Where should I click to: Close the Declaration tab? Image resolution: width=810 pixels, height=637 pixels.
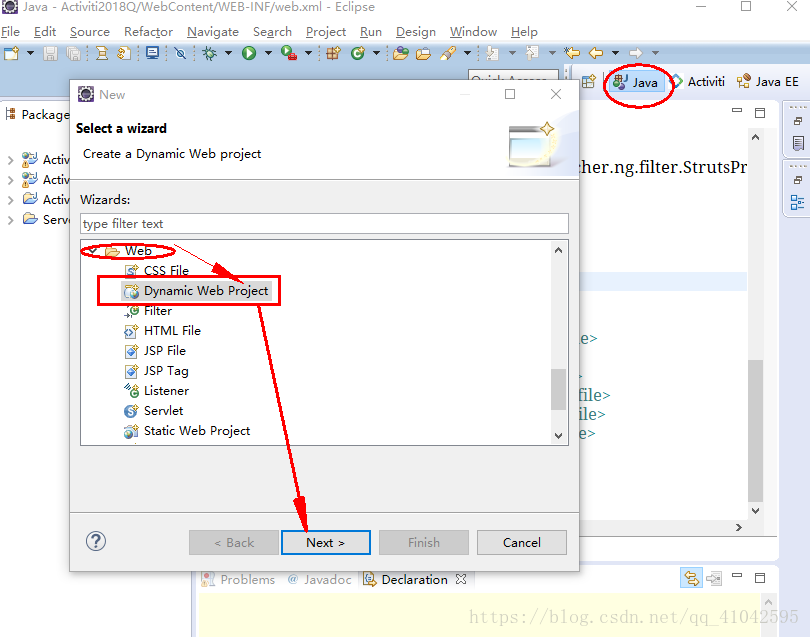[461, 580]
